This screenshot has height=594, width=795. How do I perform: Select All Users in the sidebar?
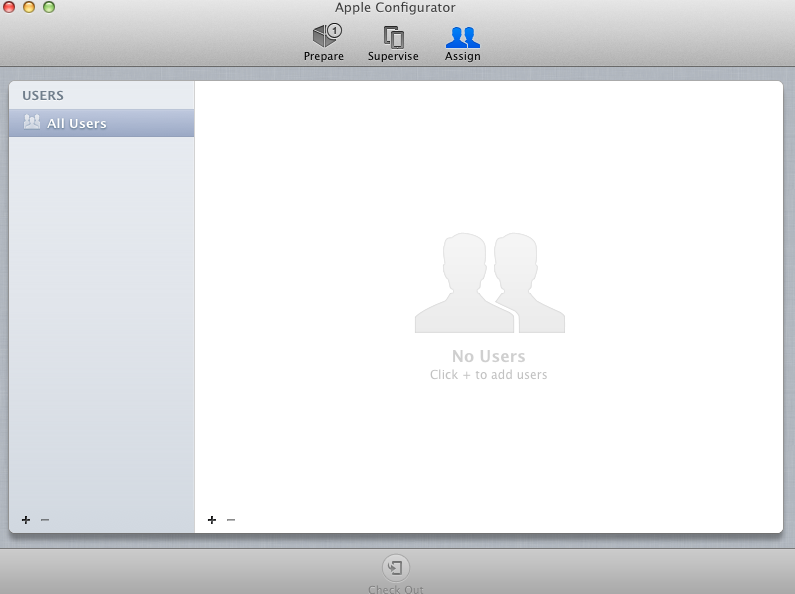coord(101,123)
